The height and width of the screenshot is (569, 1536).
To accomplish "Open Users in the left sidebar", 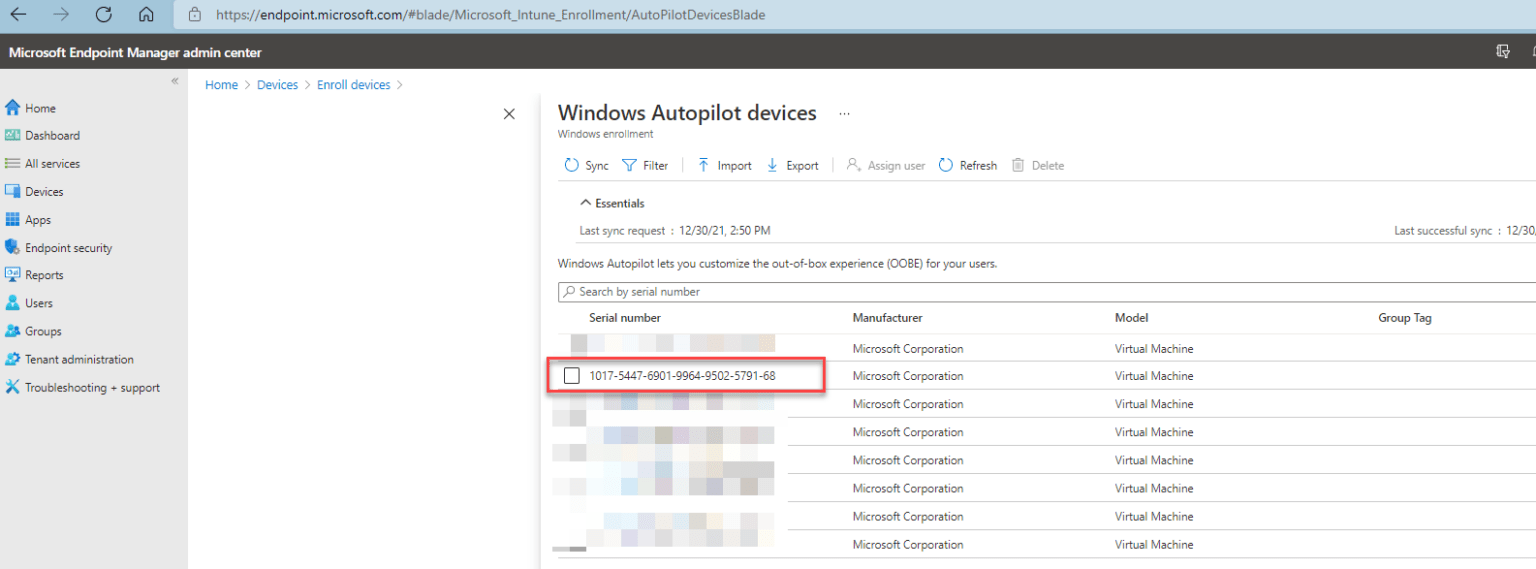I will [39, 303].
